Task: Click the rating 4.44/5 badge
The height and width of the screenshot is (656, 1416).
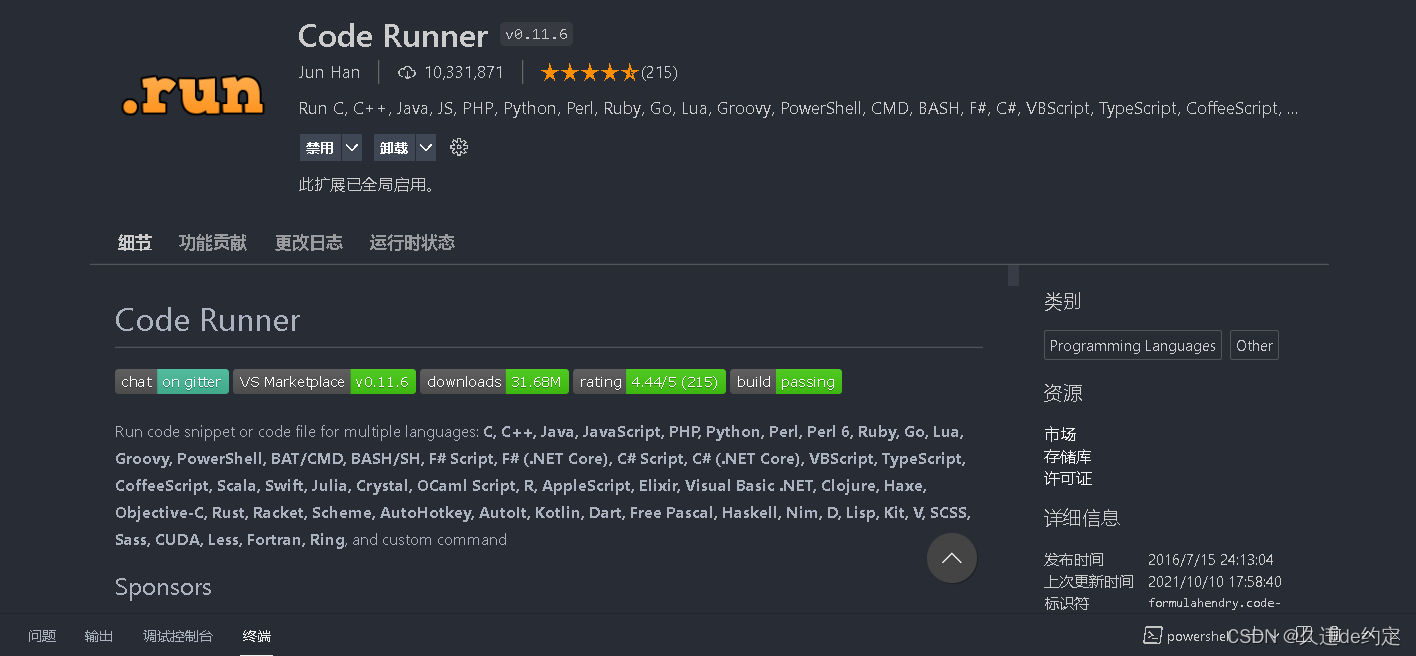Action: coord(649,381)
